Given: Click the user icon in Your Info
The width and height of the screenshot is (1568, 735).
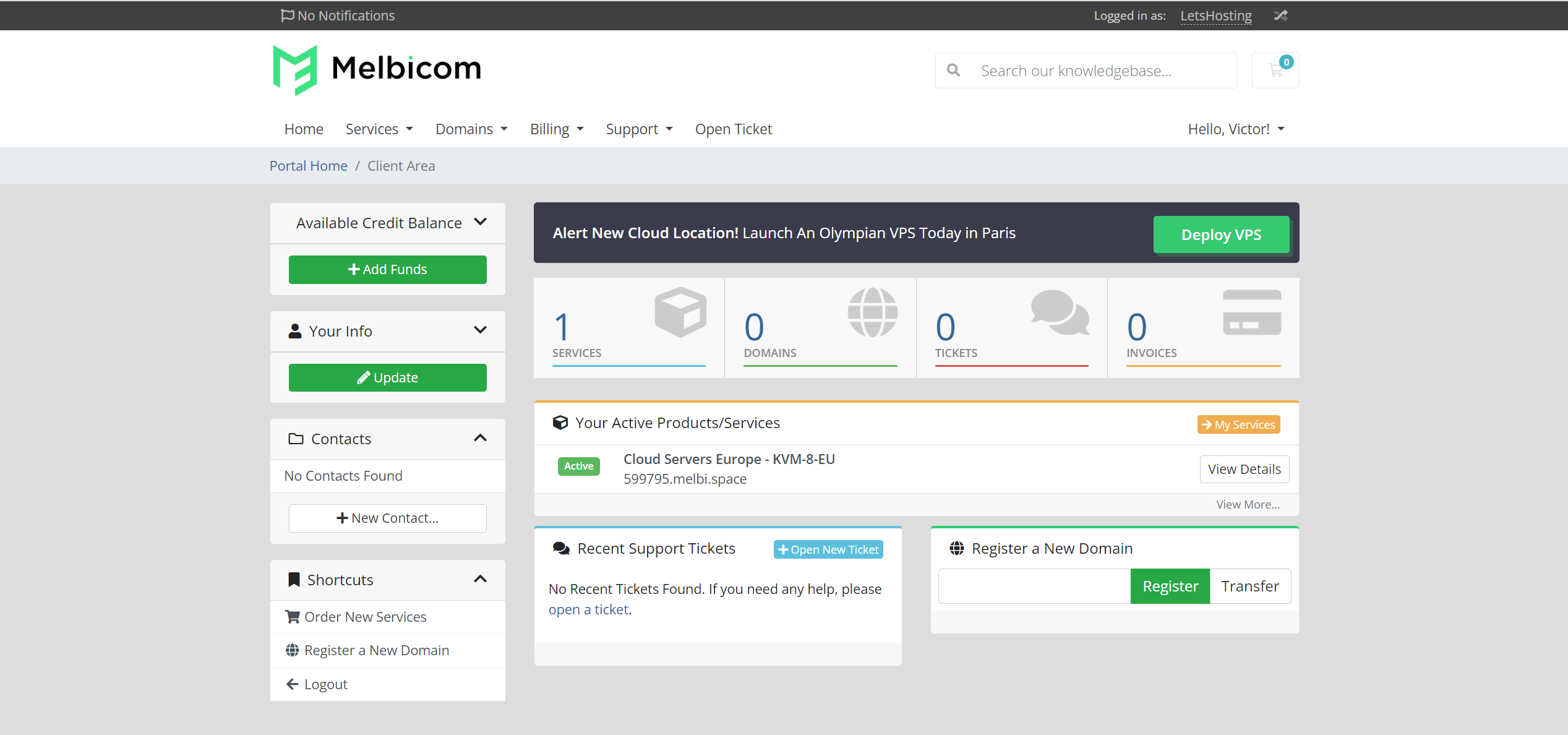Looking at the screenshot, I should point(295,331).
